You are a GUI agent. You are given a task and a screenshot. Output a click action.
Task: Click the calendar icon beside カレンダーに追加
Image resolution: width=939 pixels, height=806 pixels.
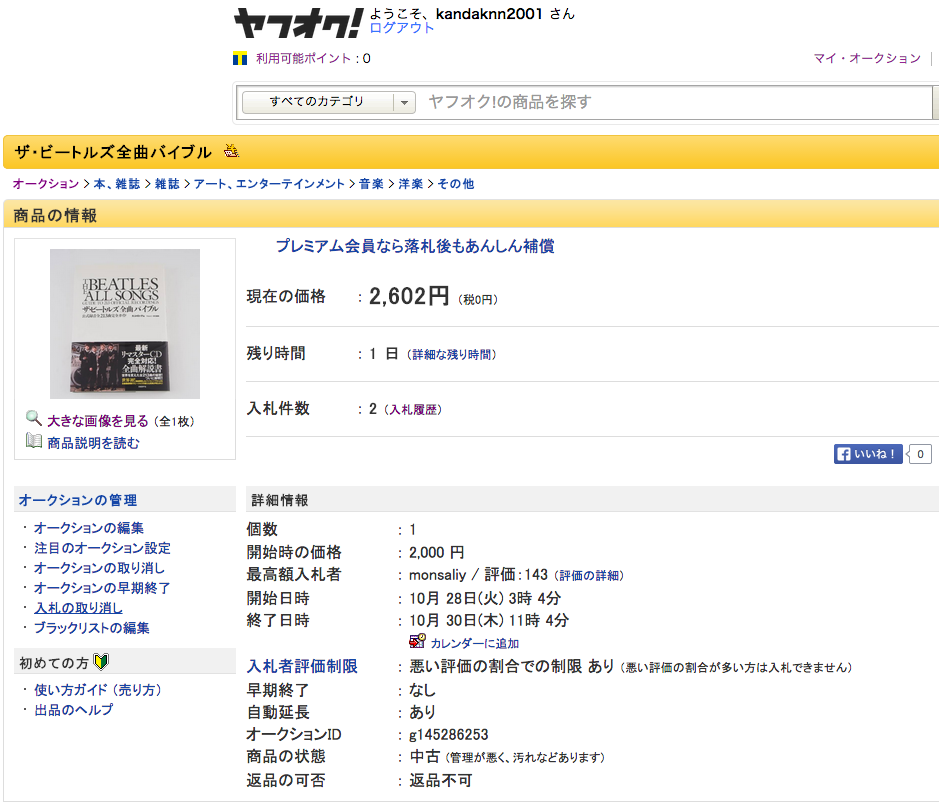coord(417,641)
